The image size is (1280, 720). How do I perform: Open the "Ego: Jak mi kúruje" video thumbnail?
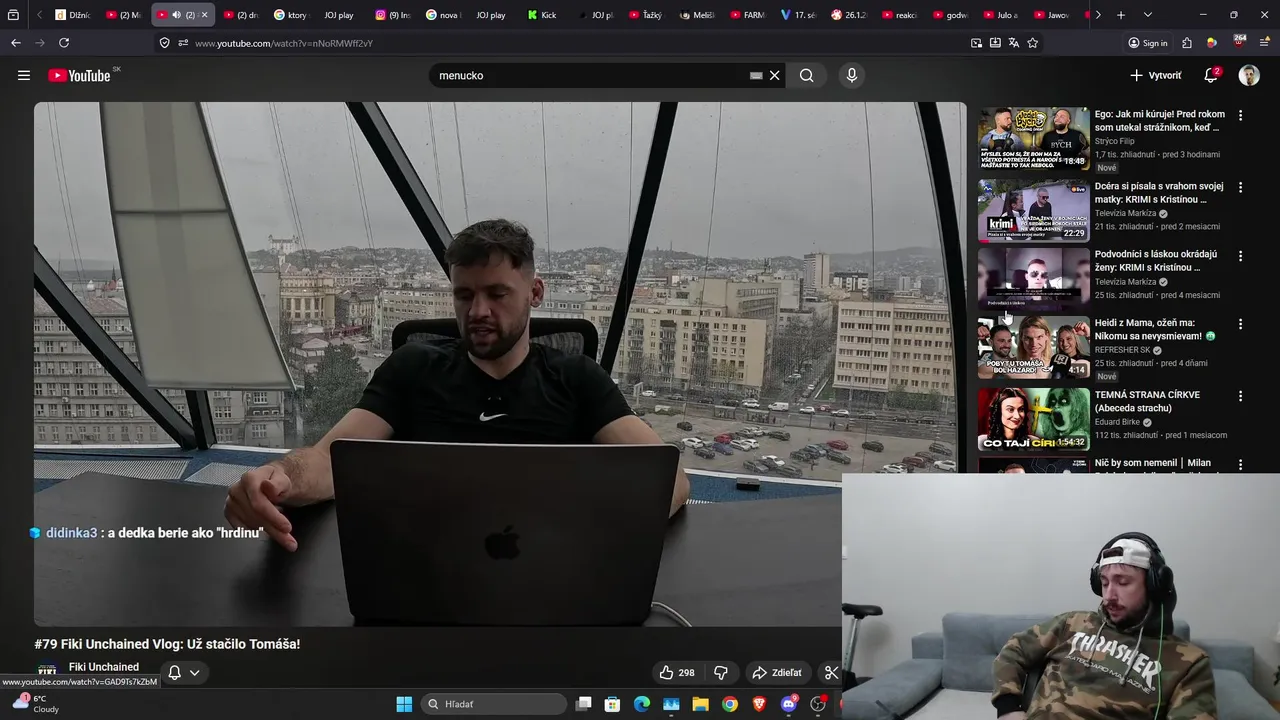pyautogui.click(x=1033, y=139)
